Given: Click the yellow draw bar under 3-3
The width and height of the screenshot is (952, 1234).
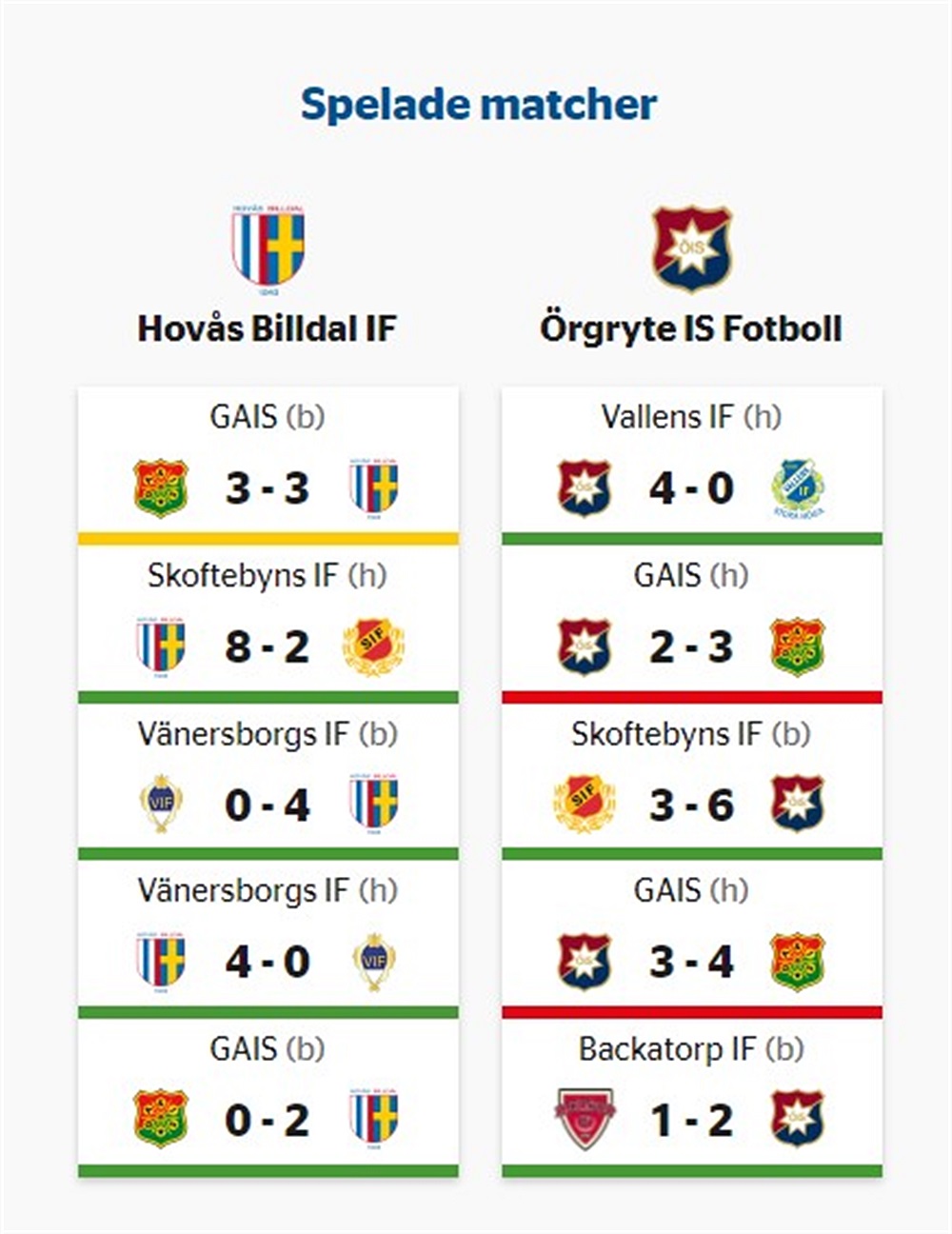Looking at the screenshot, I should [x=268, y=539].
